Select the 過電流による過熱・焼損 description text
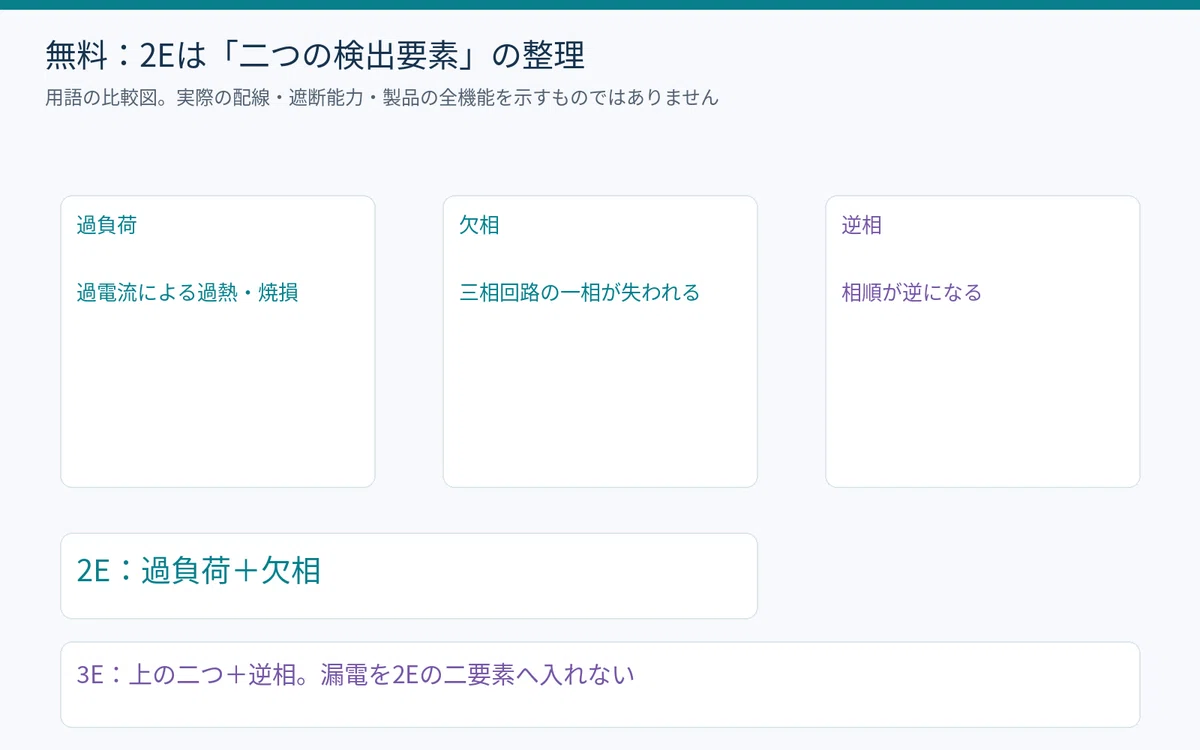1200x750 pixels. [187, 293]
